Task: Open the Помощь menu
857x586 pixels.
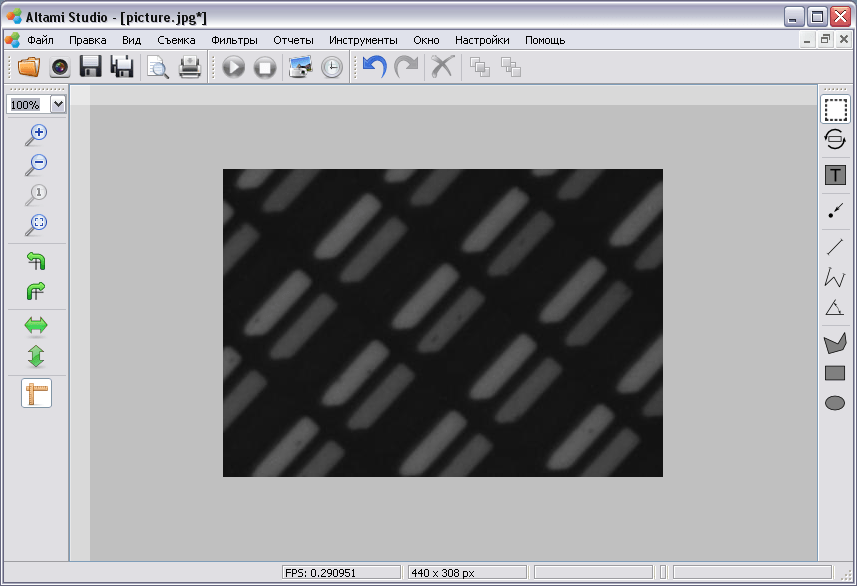Action: pyautogui.click(x=545, y=40)
